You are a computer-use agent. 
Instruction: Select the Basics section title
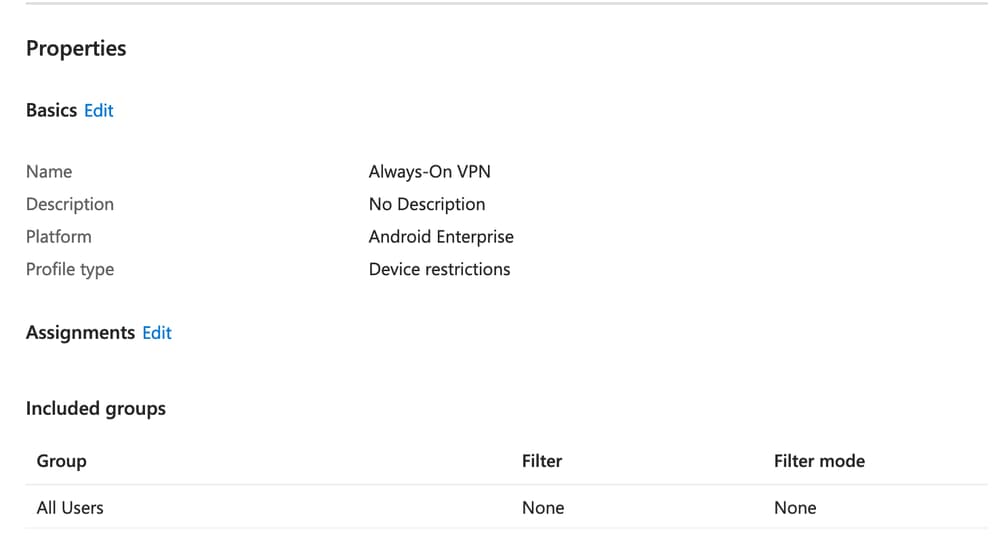(51, 111)
